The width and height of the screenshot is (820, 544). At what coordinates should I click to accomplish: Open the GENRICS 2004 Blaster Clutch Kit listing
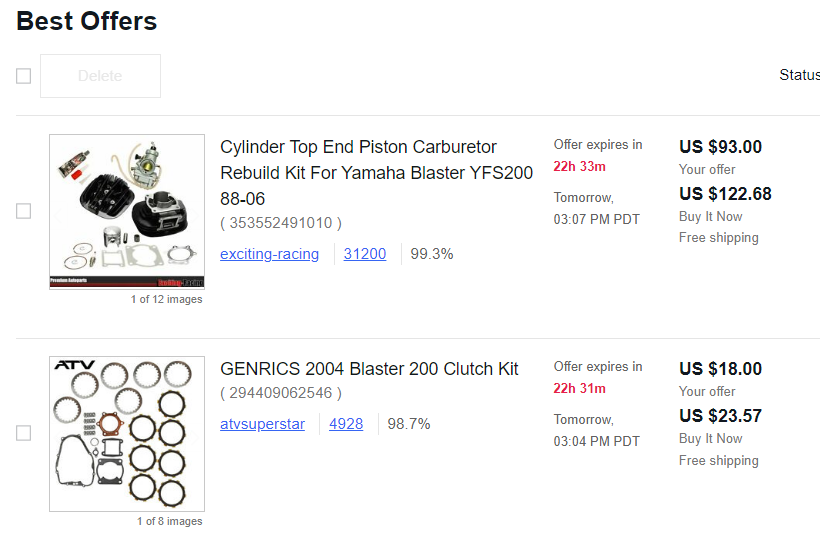click(x=369, y=369)
